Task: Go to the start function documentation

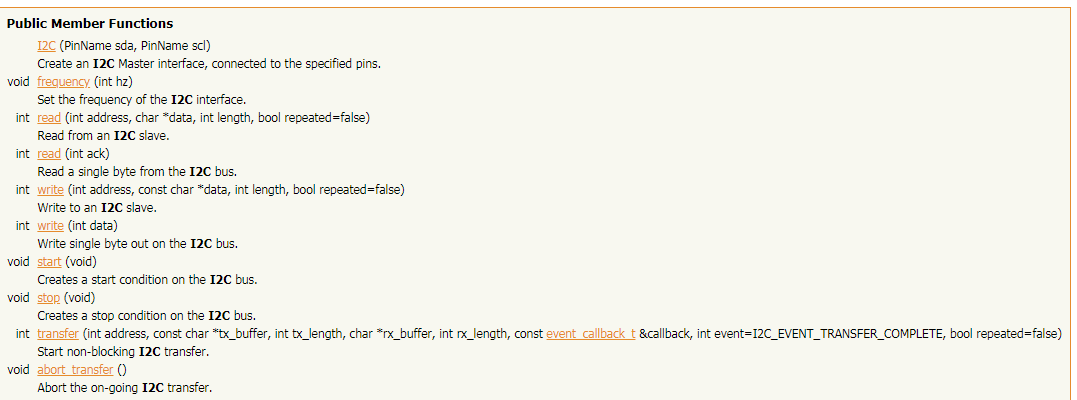Action: point(49,262)
